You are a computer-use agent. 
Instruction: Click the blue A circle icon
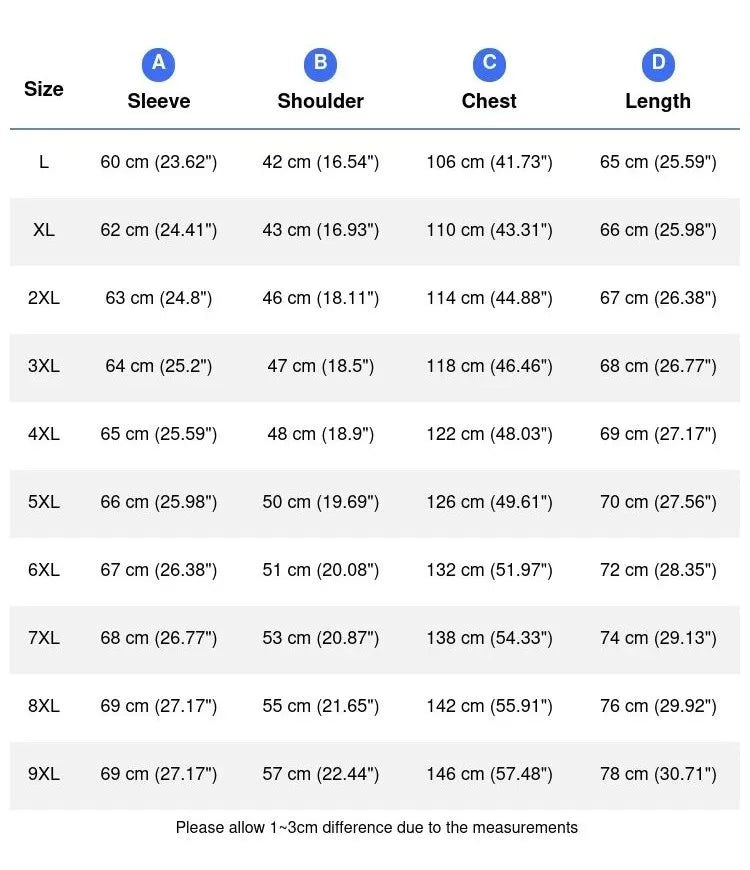(x=159, y=64)
